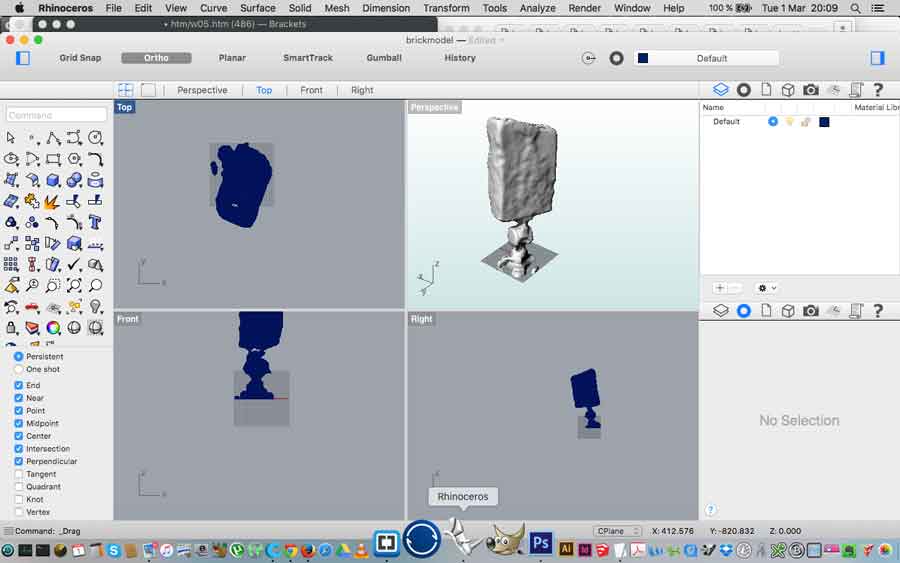
Task: Toggle the Default layer lock icon
Action: tap(806, 122)
